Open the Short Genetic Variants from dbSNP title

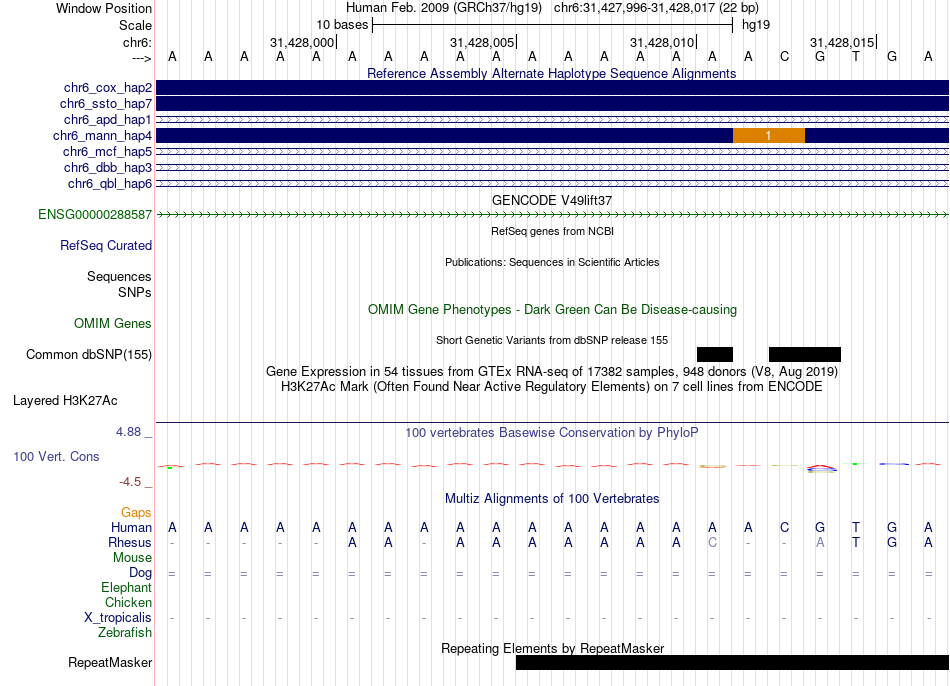(552, 340)
